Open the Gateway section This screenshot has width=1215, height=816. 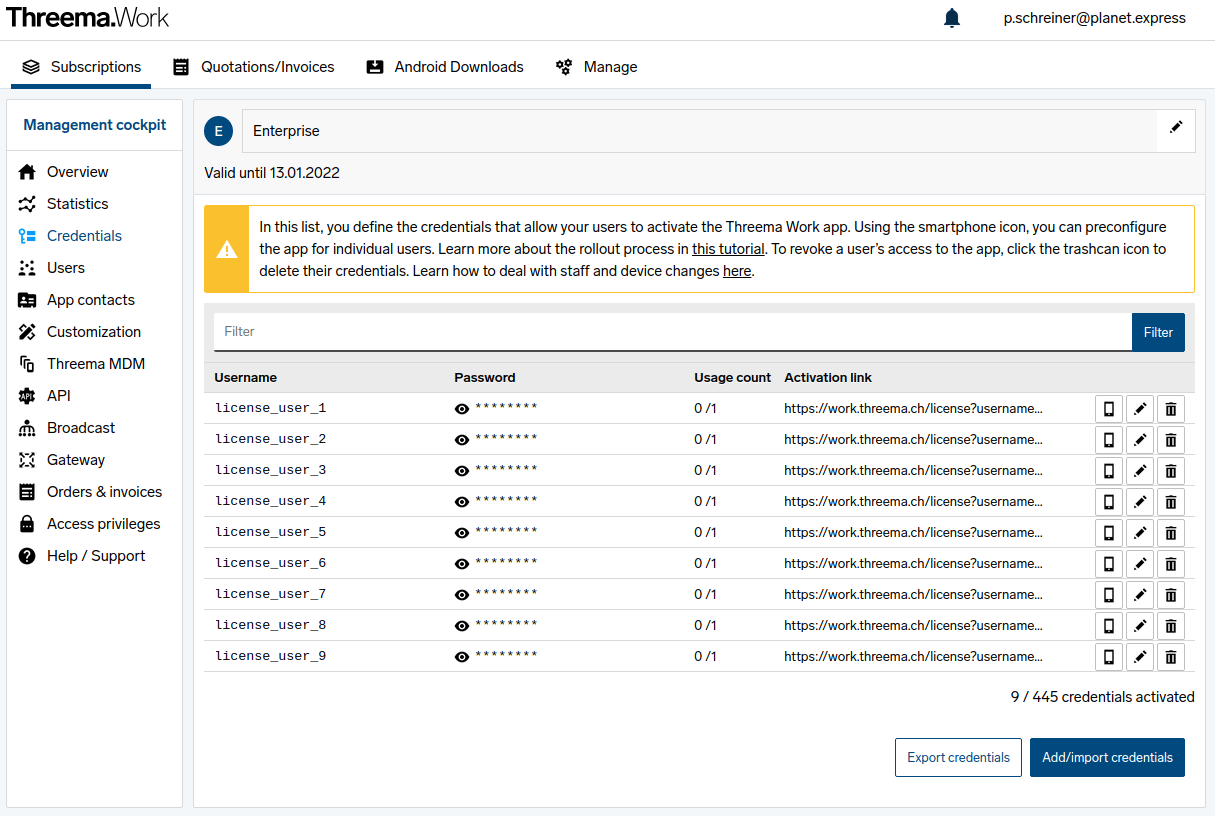pyautogui.click(x=63, y=460)
